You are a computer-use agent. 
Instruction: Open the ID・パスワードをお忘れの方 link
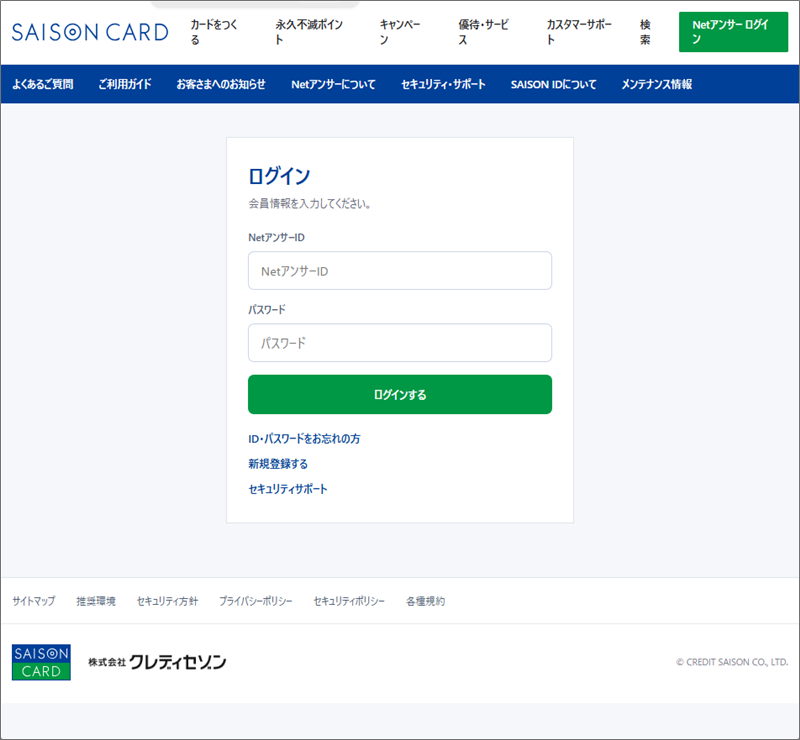pos(304,438)
